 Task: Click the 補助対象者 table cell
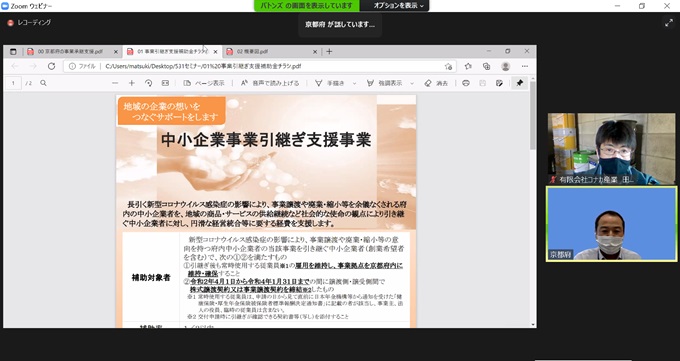tap(151, 277)
